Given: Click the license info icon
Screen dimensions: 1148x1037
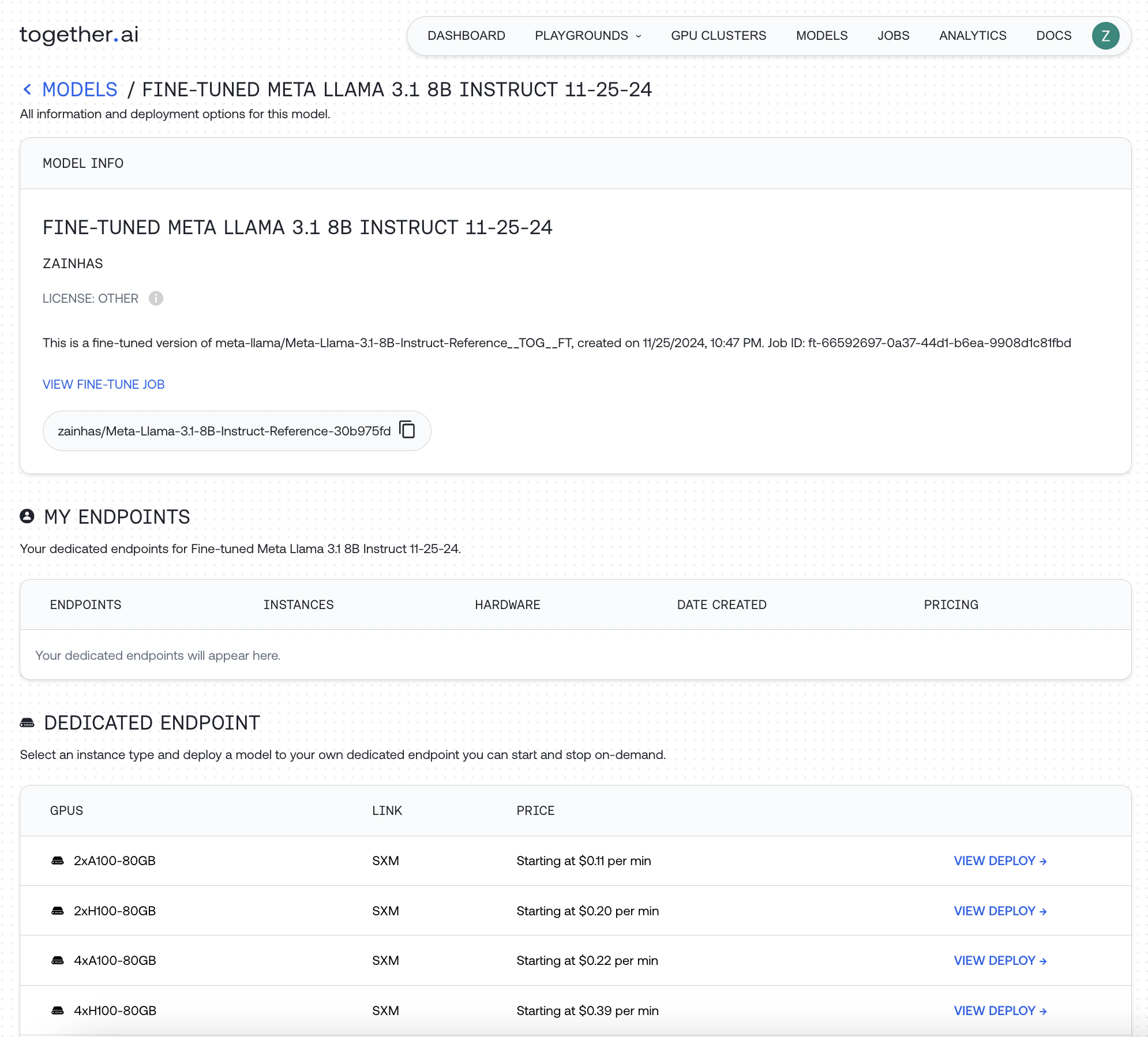Looking at the screenshot, I should click(x=156, y=298).
